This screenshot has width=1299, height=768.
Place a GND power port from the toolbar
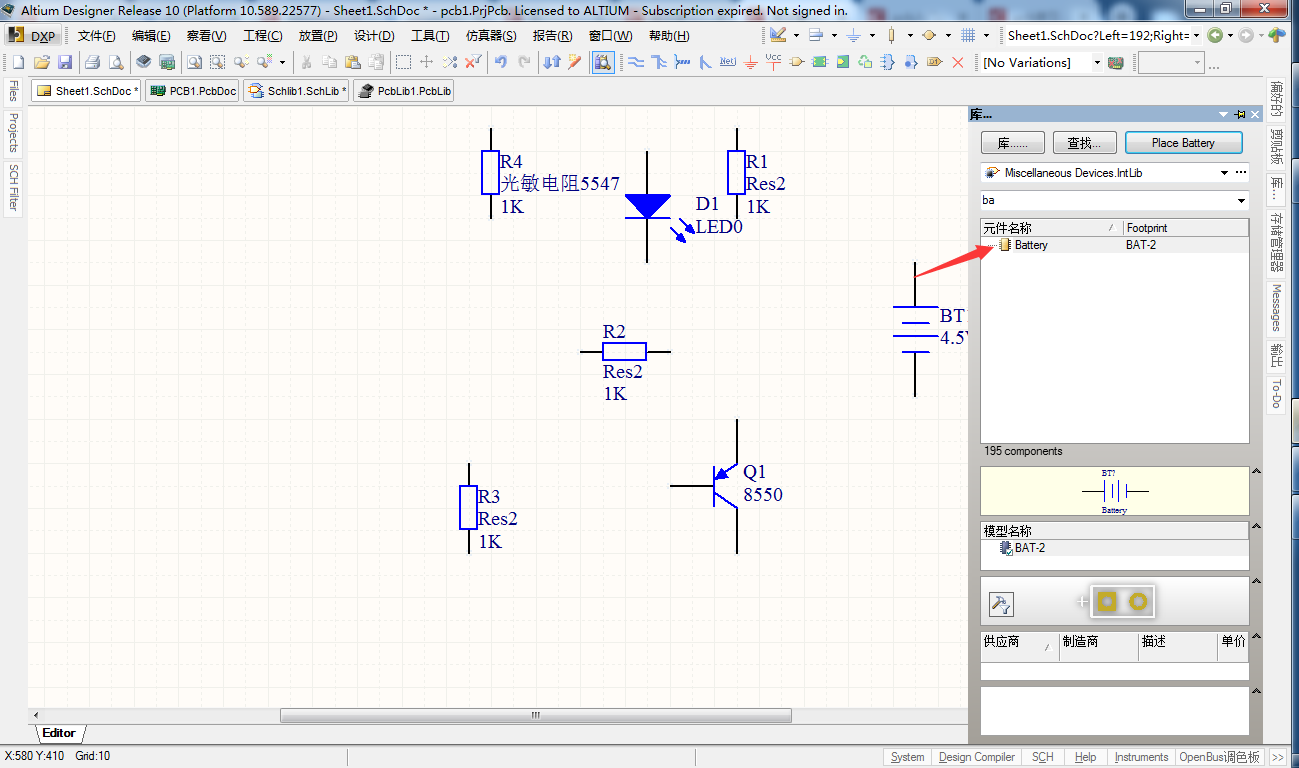click(x=750, y=62)
